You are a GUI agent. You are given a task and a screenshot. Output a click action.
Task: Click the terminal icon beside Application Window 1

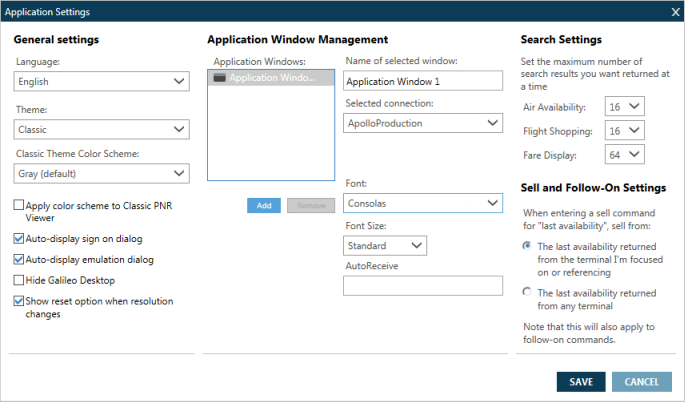click(x=220, y=77)
